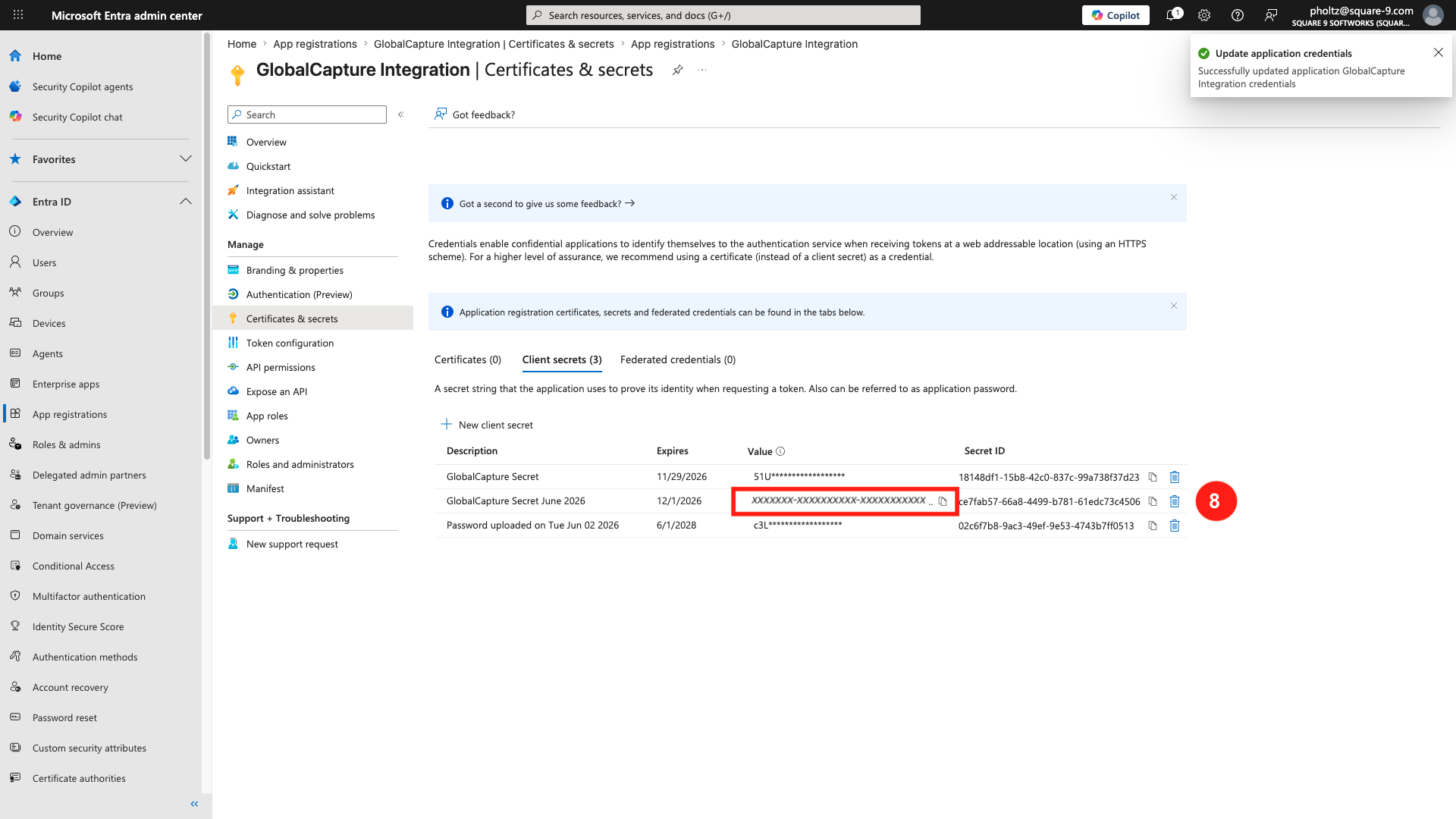1456x819 pixels.
Task: Click New client secret
Action: [487, 425]
